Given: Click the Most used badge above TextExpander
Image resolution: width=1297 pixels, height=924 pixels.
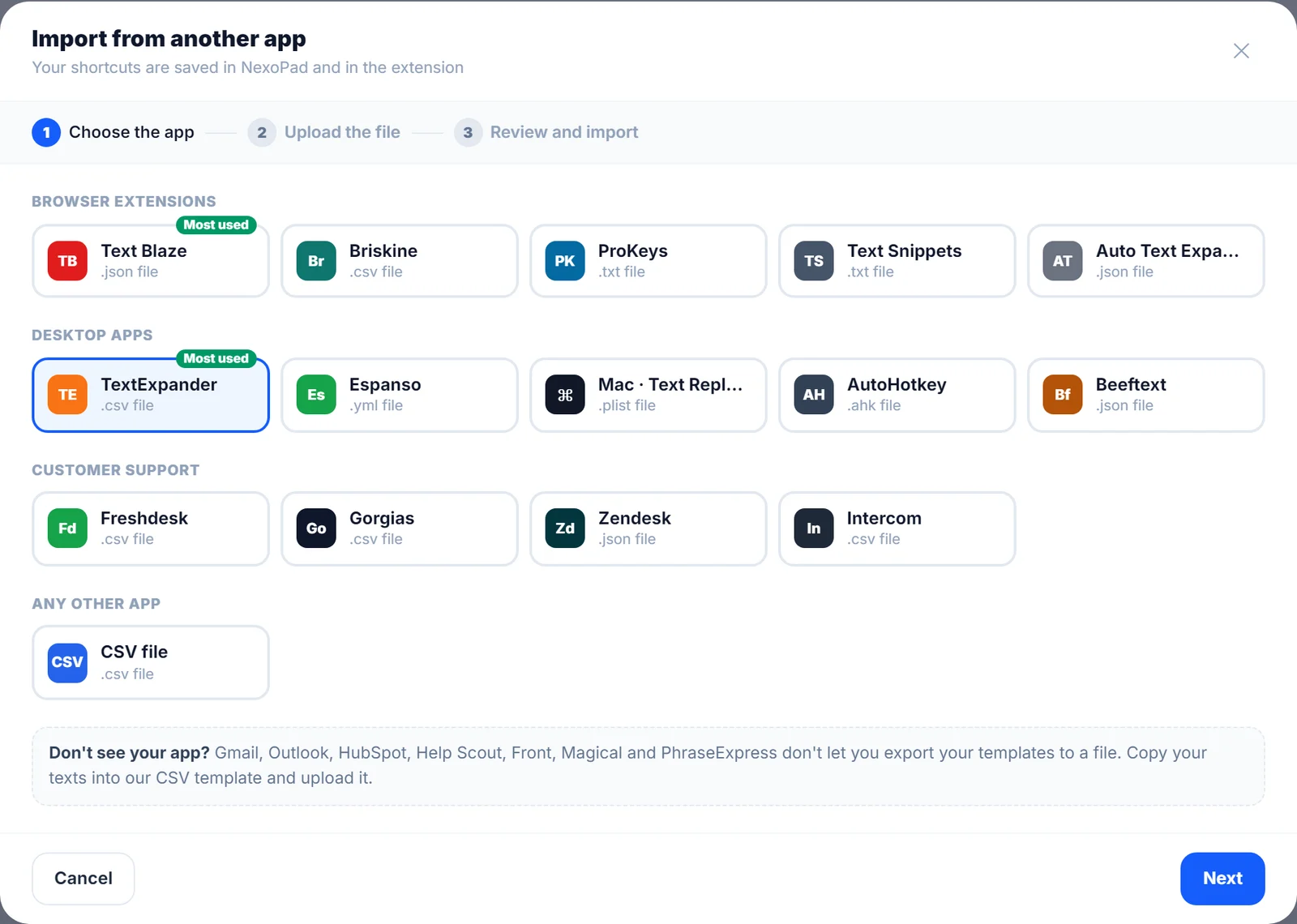Looking at the screenshot, I should 216,359.
